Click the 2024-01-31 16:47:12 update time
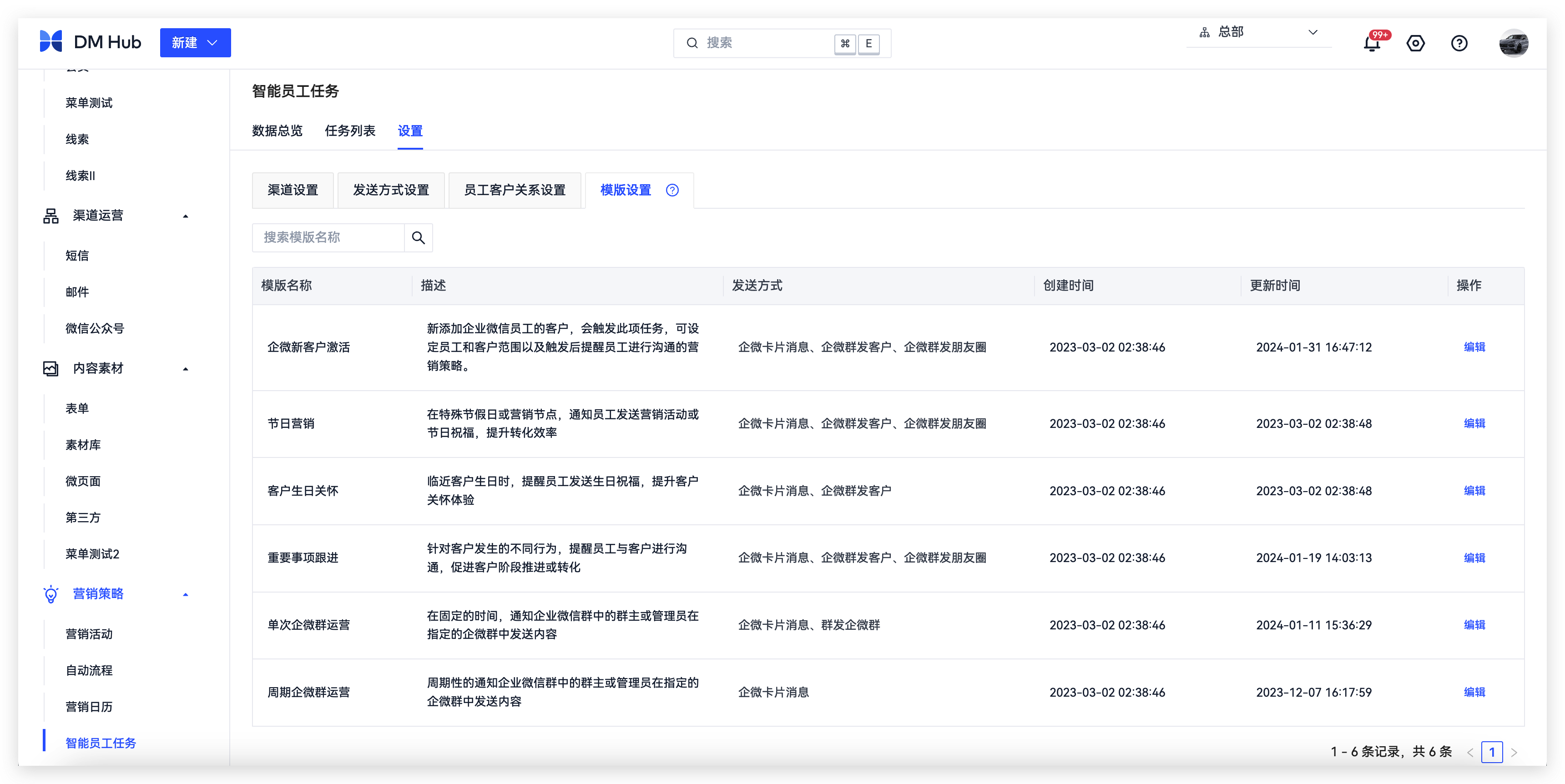1565x784 pixels. pos(1314,347)
